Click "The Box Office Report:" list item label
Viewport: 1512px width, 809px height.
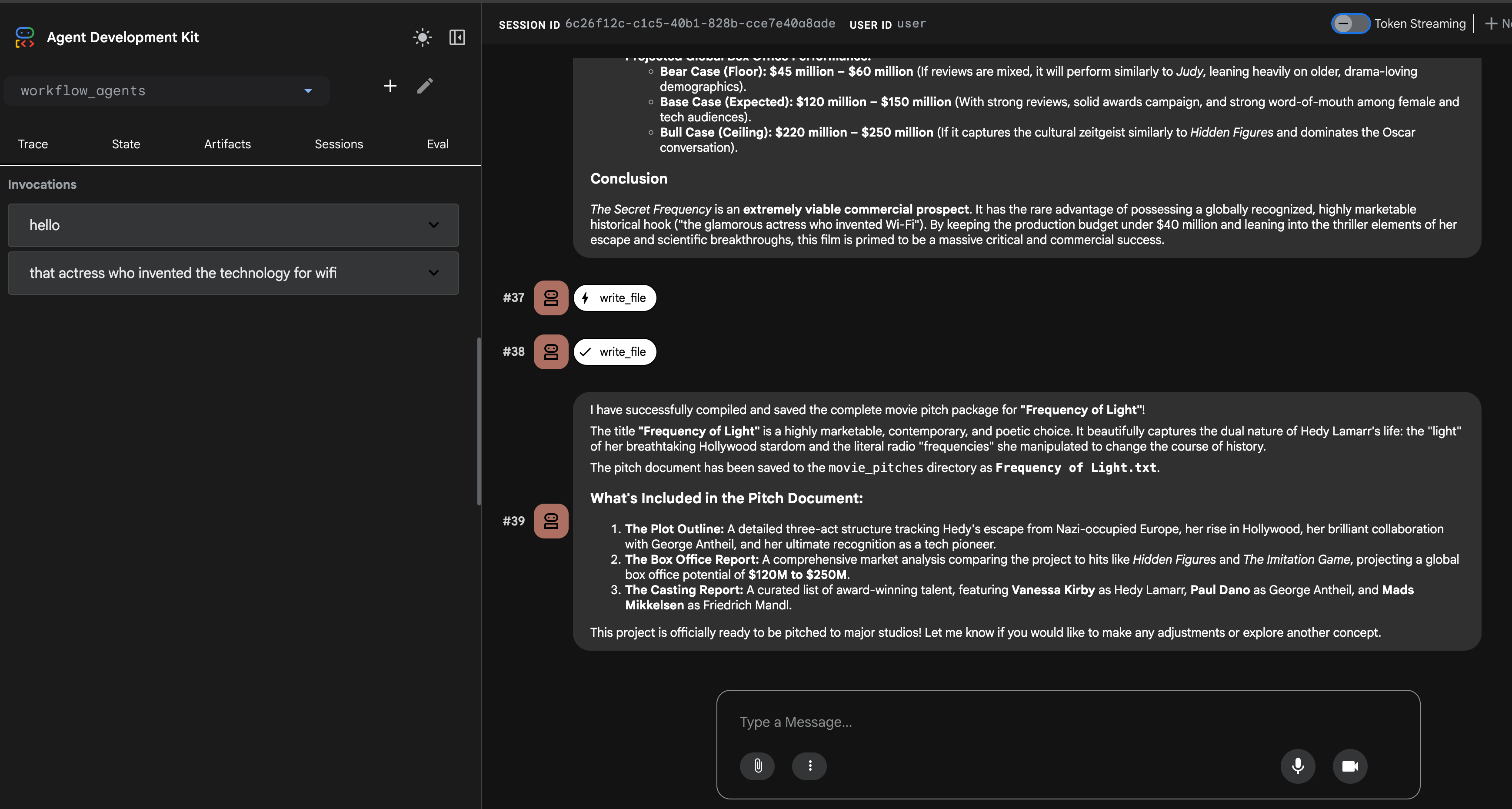pyautogui.click(x=692, y=559)
